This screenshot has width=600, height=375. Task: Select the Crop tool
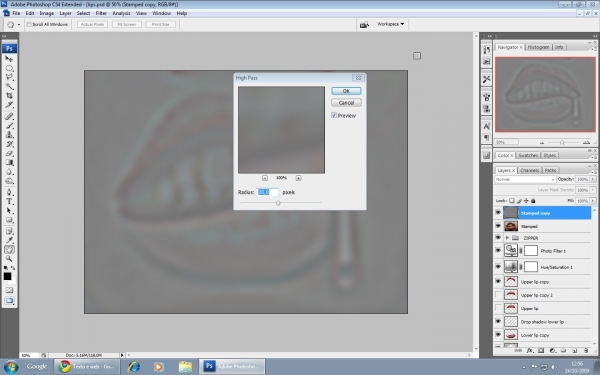tap(10, 96)
